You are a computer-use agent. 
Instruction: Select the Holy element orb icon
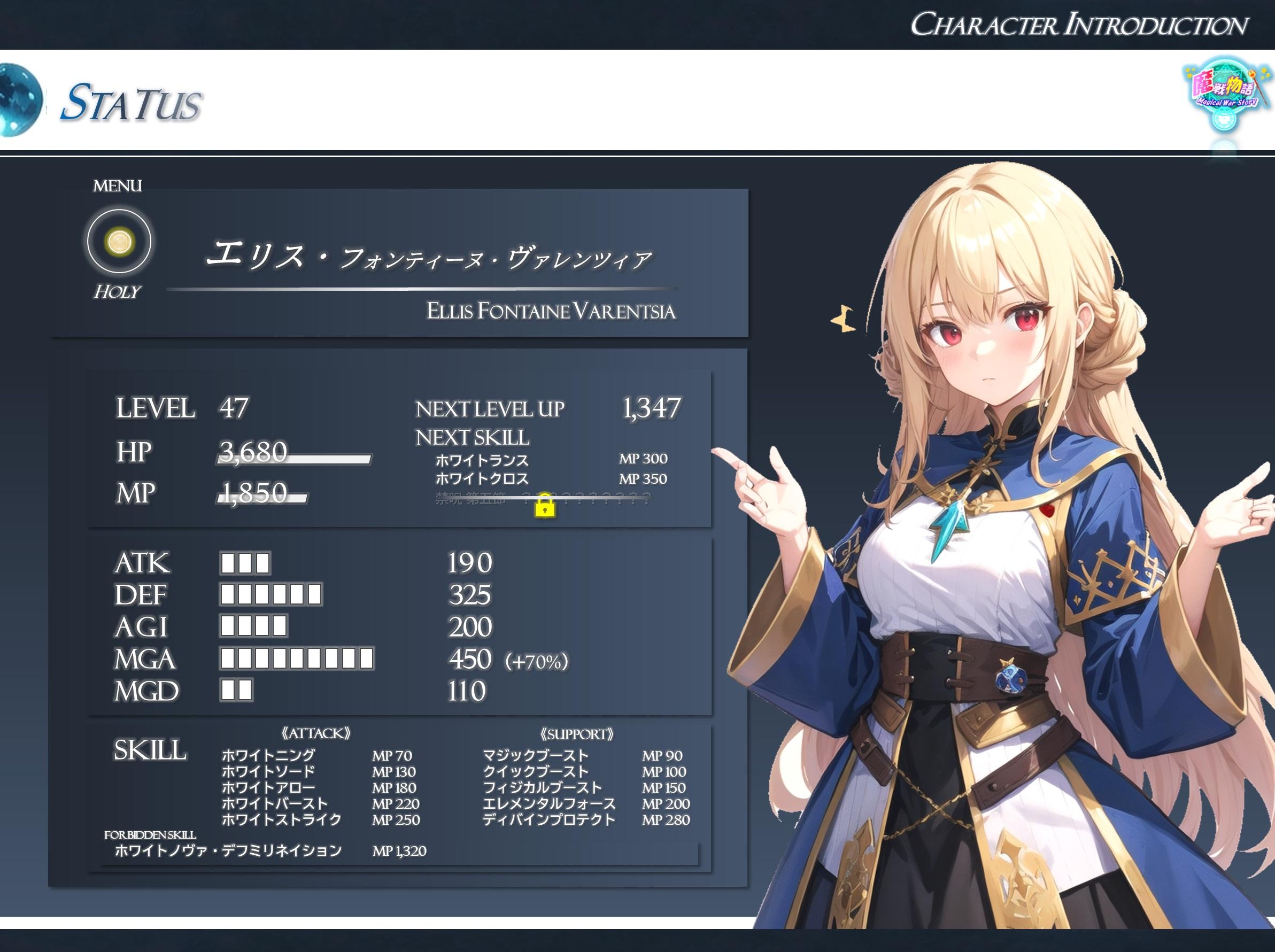119,241
